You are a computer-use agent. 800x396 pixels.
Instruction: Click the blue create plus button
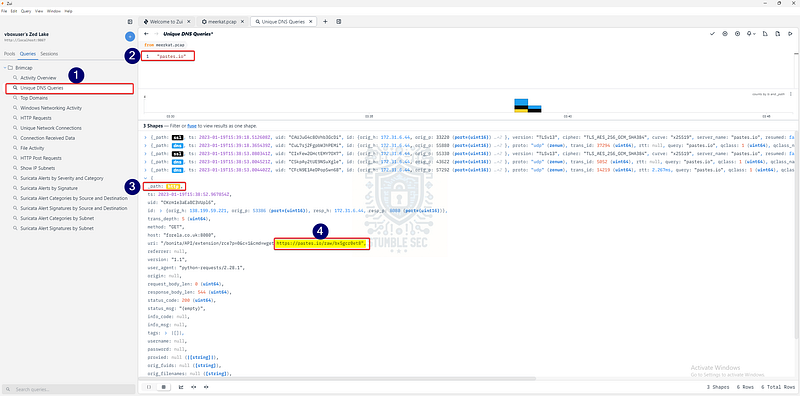point(130,36)
